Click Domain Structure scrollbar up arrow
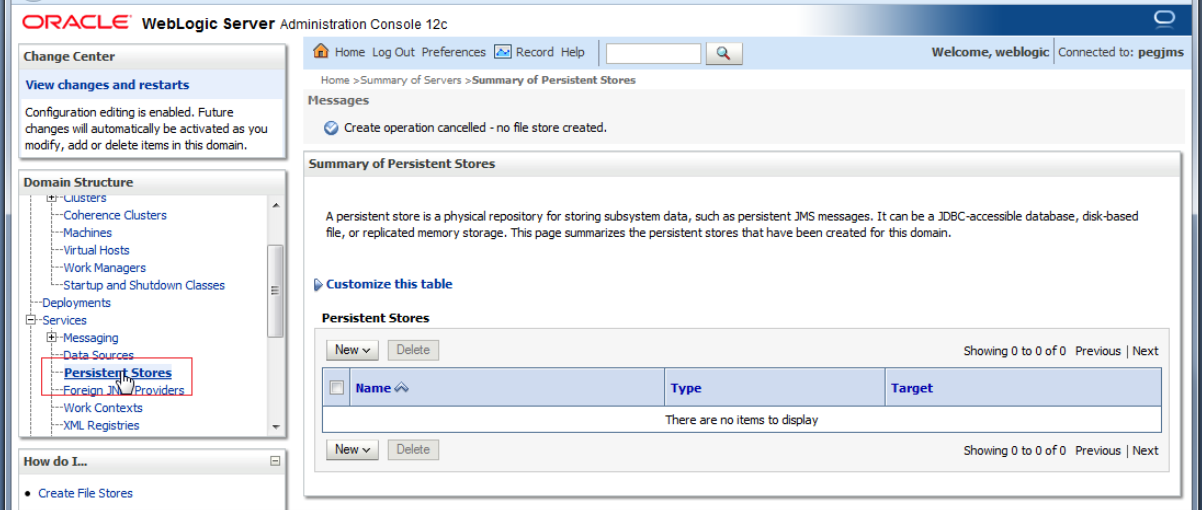1202x510 pixels. pos(275,204)
